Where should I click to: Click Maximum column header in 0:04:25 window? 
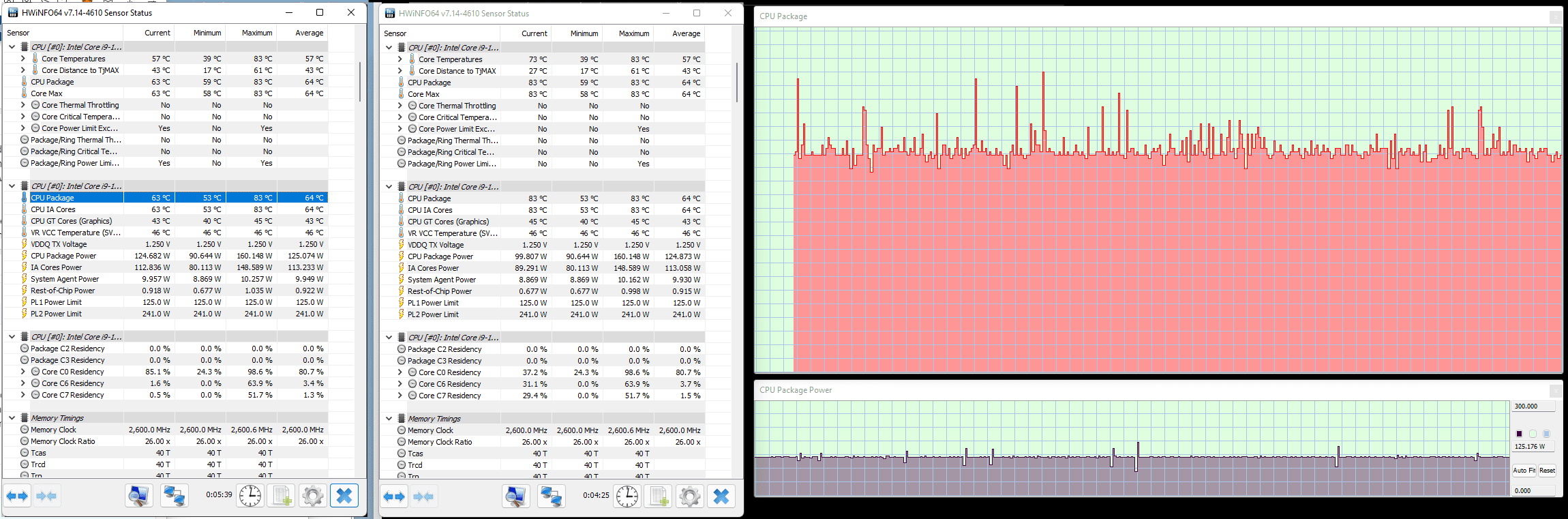pos(629,33)
